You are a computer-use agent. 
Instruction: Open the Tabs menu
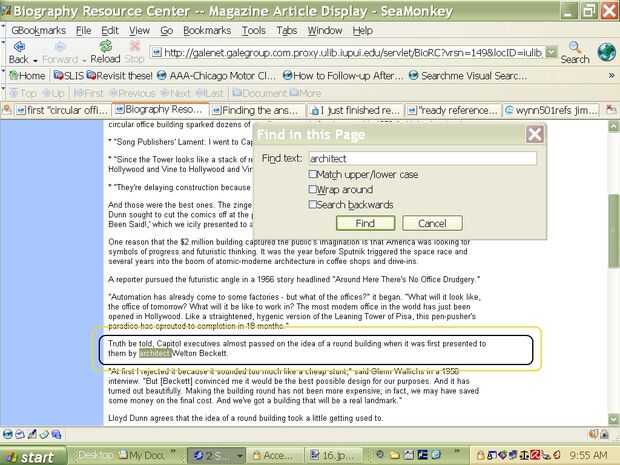pos(287,30)
